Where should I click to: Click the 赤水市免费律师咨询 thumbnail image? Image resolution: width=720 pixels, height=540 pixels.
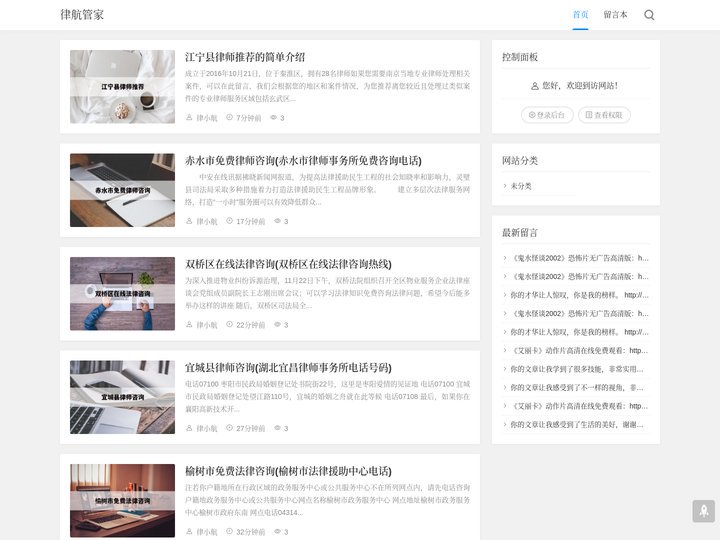(122, 190)
